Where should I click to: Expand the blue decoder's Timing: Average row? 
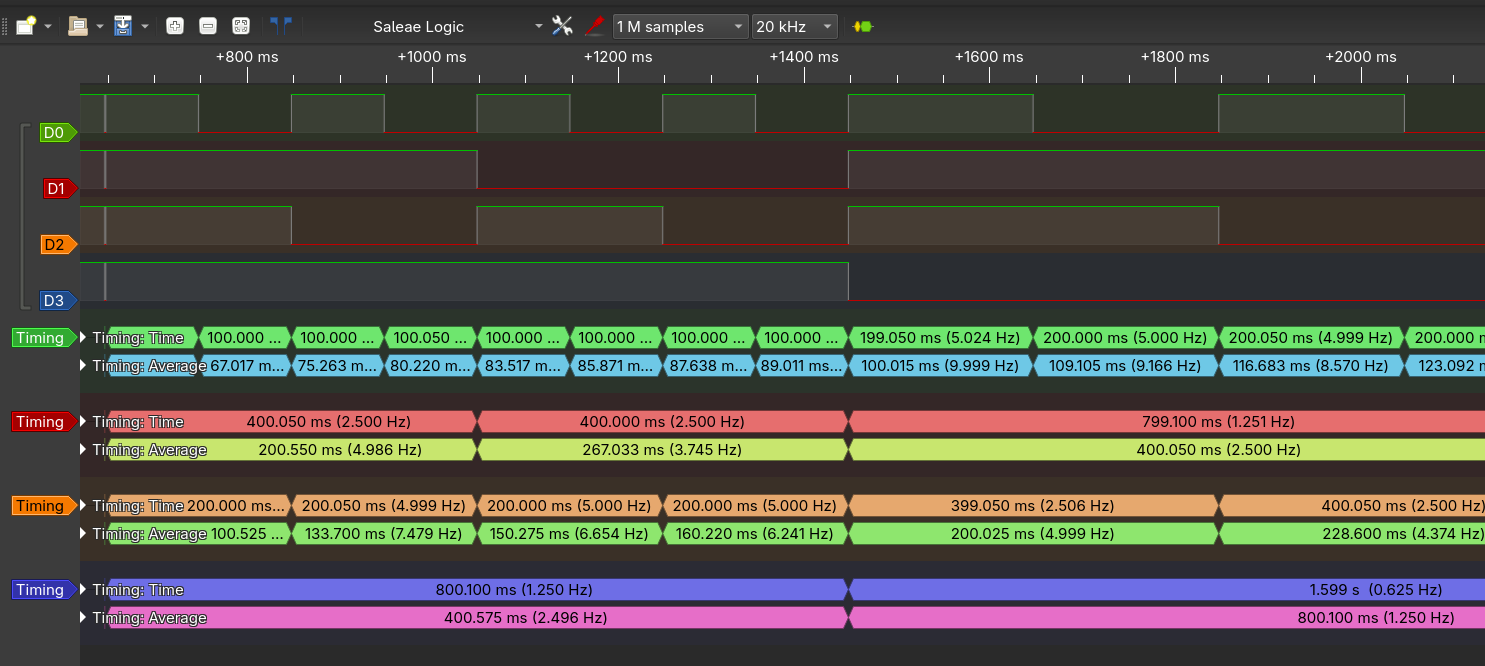(x=84, y=618)
